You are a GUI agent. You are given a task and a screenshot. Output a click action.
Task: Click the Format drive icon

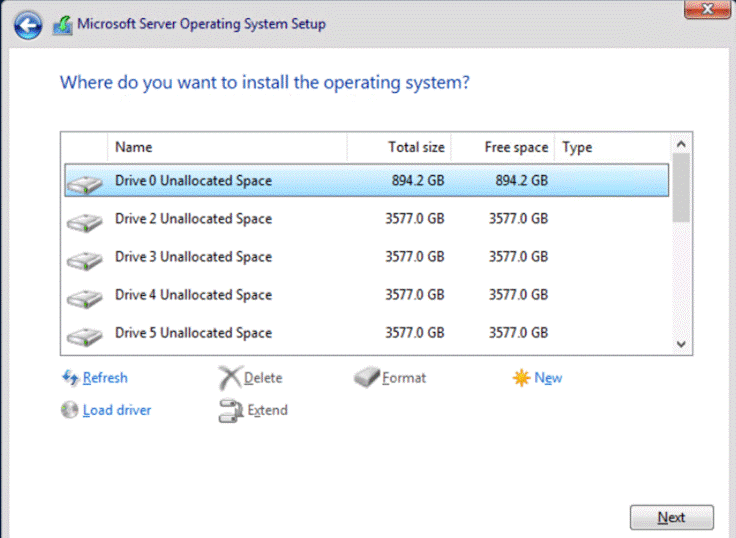pyautogui.click(x=367, y=377)
